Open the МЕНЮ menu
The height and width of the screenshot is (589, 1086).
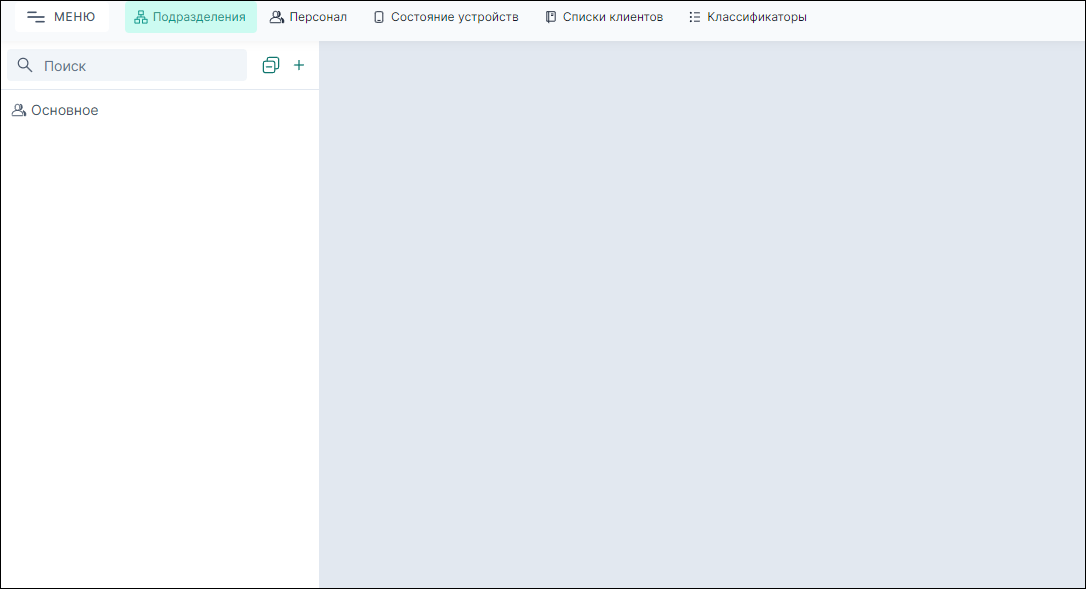point(61,16)
